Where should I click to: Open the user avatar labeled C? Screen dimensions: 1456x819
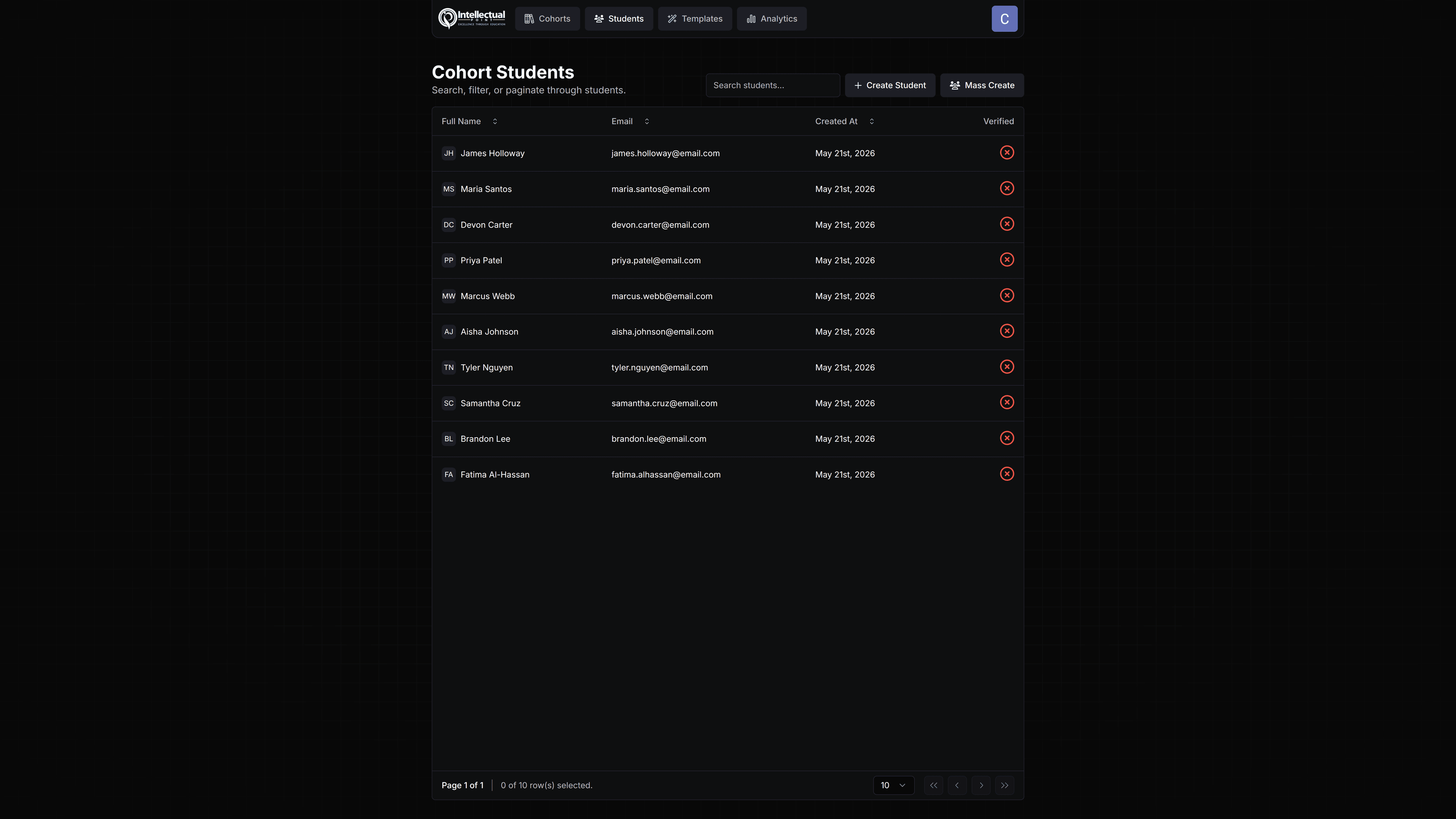pyautogui.click(x=1004, y=19)
